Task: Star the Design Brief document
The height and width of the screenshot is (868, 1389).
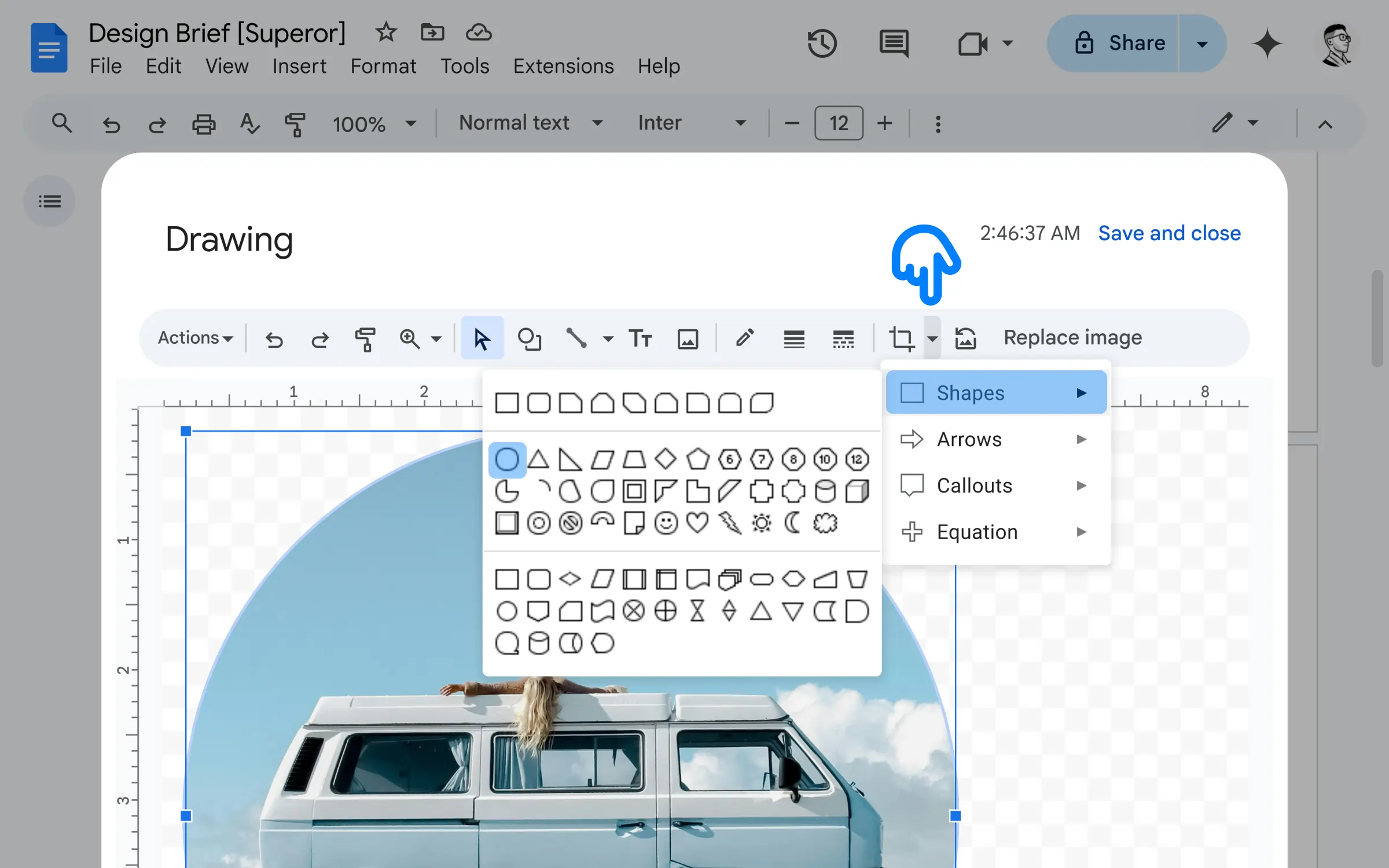Action: 385,32
